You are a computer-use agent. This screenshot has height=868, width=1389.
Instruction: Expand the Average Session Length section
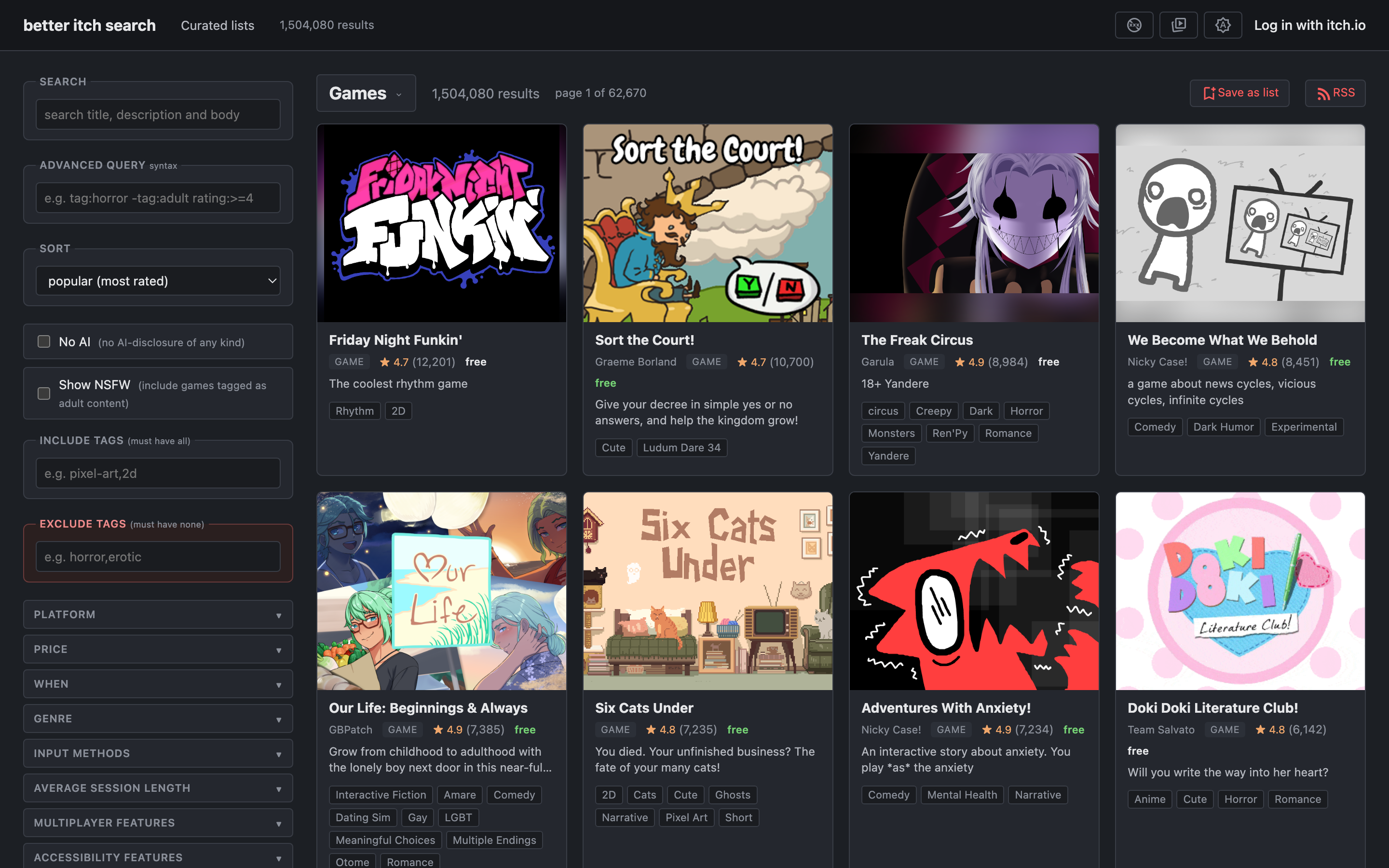click(x=158, y=788)
